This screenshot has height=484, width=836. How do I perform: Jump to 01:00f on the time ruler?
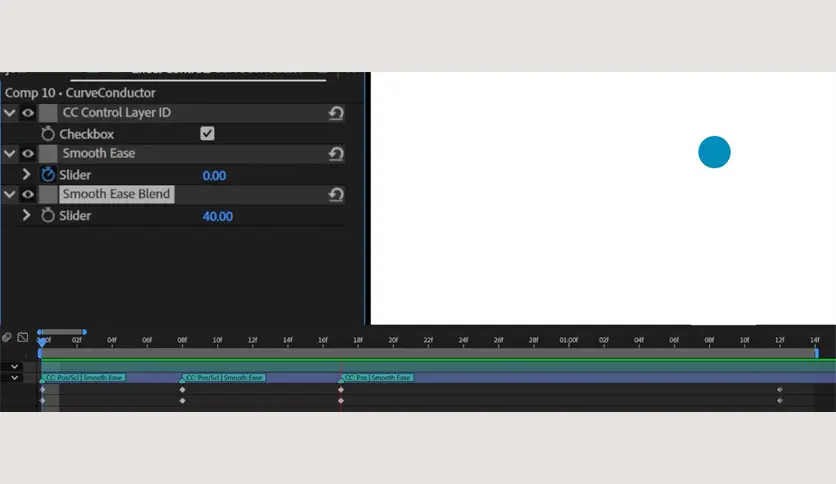pyautogui.click(x=568, y=340)
